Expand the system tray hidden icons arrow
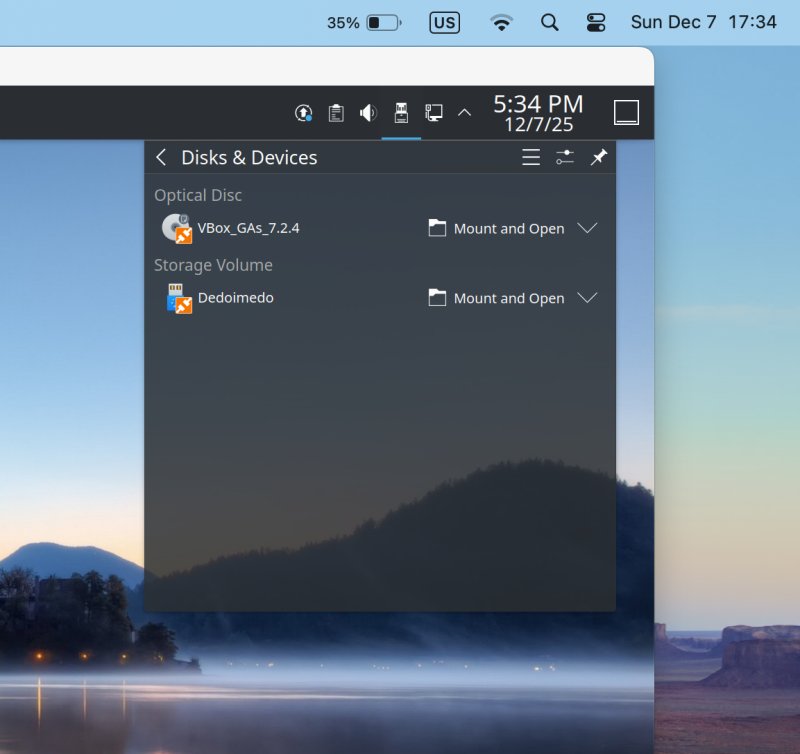The width and height of the screenshot is (800, 754). point(464,113)
